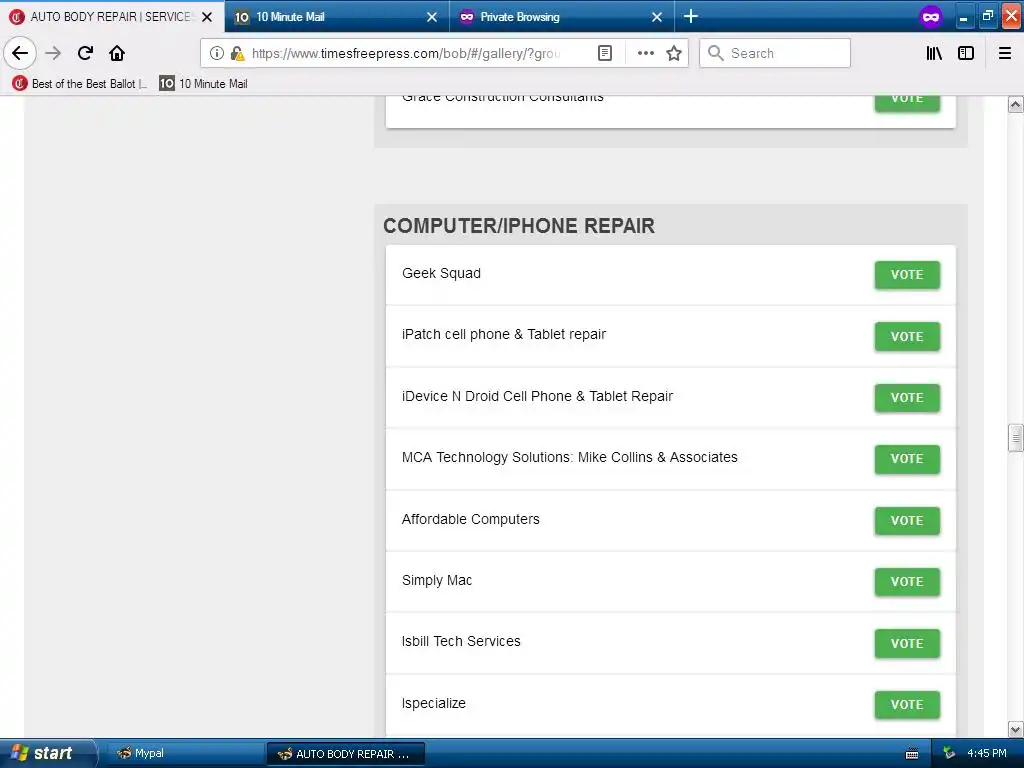Image resolution: width=1024 pixels, height=768 pixels.
Task: Open the hamburger application menu
Action: pyautogui.click(x=1005, y=53)
